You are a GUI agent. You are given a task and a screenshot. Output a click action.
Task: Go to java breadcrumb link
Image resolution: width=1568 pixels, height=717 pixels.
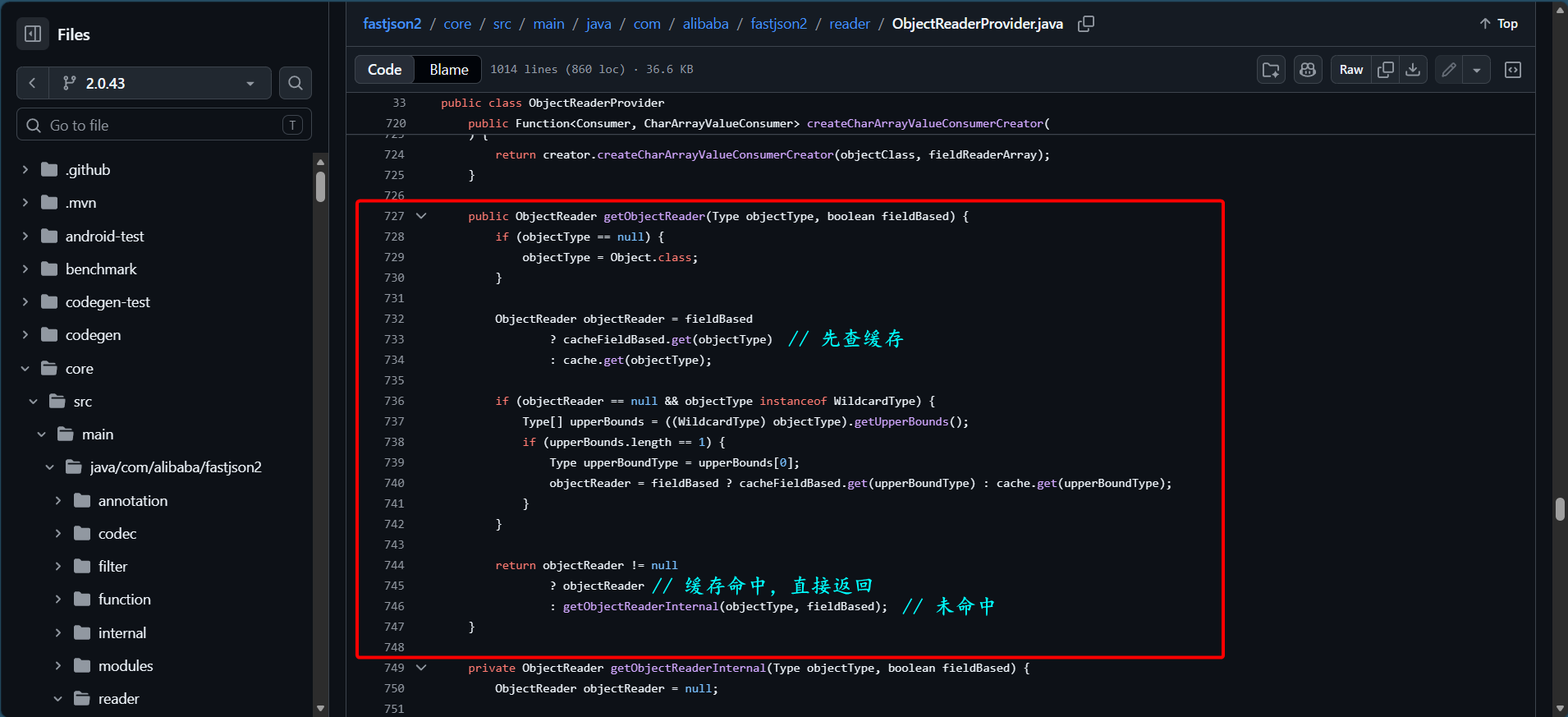click(x=598, y=24)
